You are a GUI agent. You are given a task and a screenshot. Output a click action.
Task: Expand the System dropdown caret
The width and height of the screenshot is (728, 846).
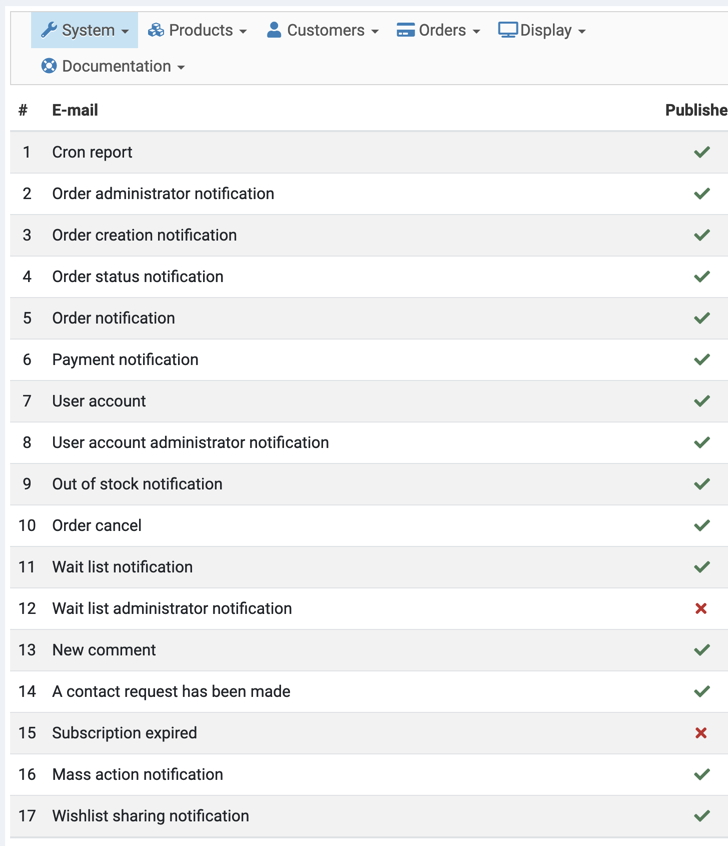tap(125, 32)
